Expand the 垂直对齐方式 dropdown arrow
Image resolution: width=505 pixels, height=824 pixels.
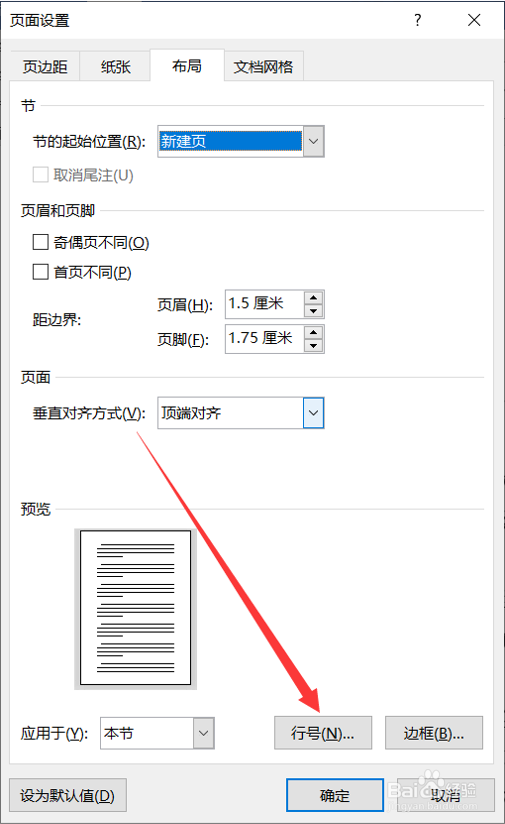[x=314, y=413]
